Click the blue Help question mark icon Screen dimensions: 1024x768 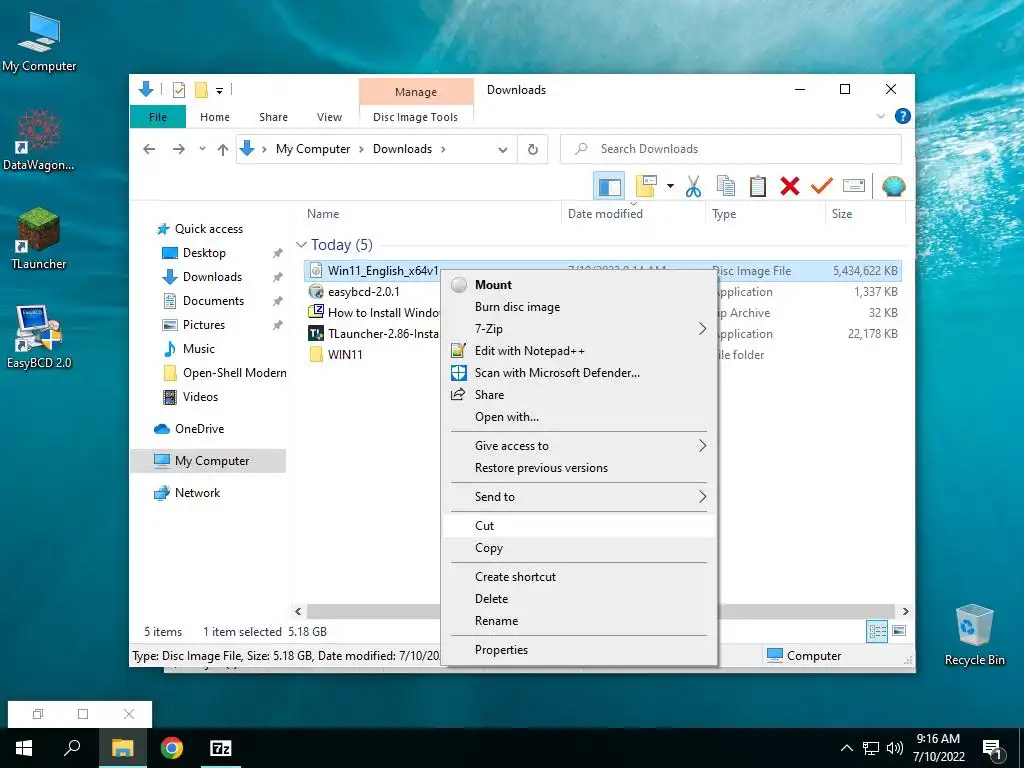click(x=903, y=116)
